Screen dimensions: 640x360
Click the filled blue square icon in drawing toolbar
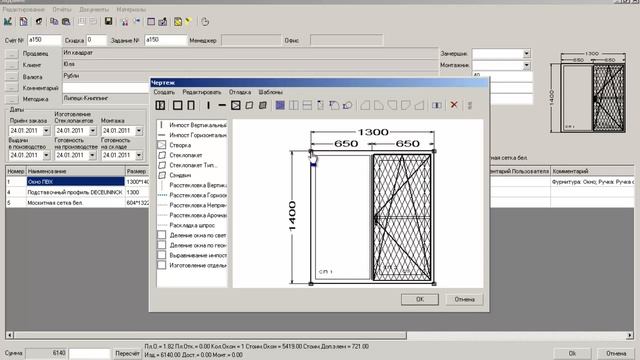280,105
